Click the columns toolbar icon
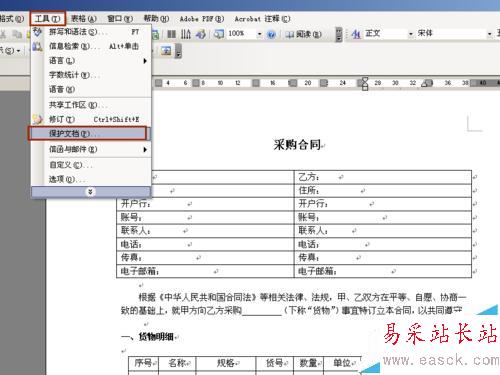This screenshot has height=375, width=500. tap(171, 34)
